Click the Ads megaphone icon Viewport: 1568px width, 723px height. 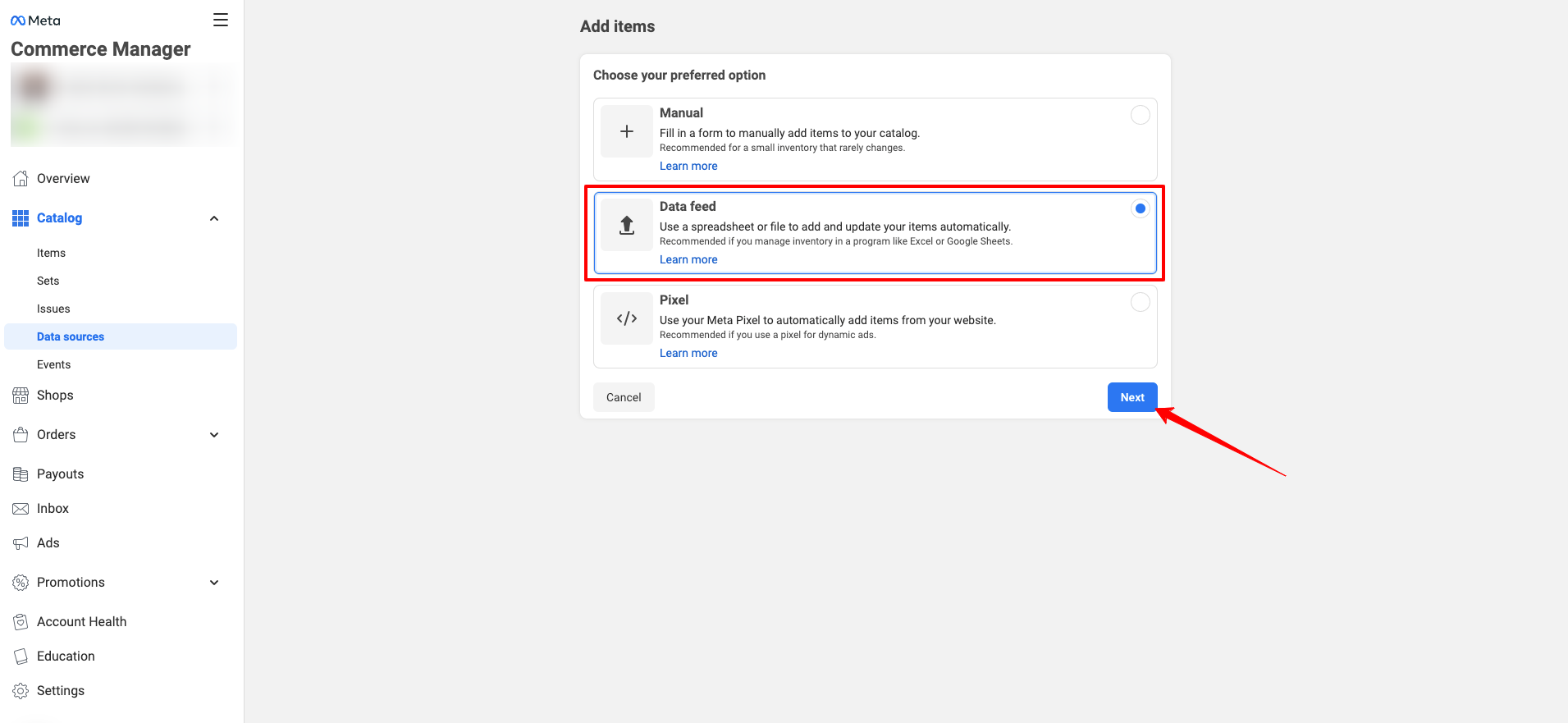pyautogui.click(x=21, y=543)
